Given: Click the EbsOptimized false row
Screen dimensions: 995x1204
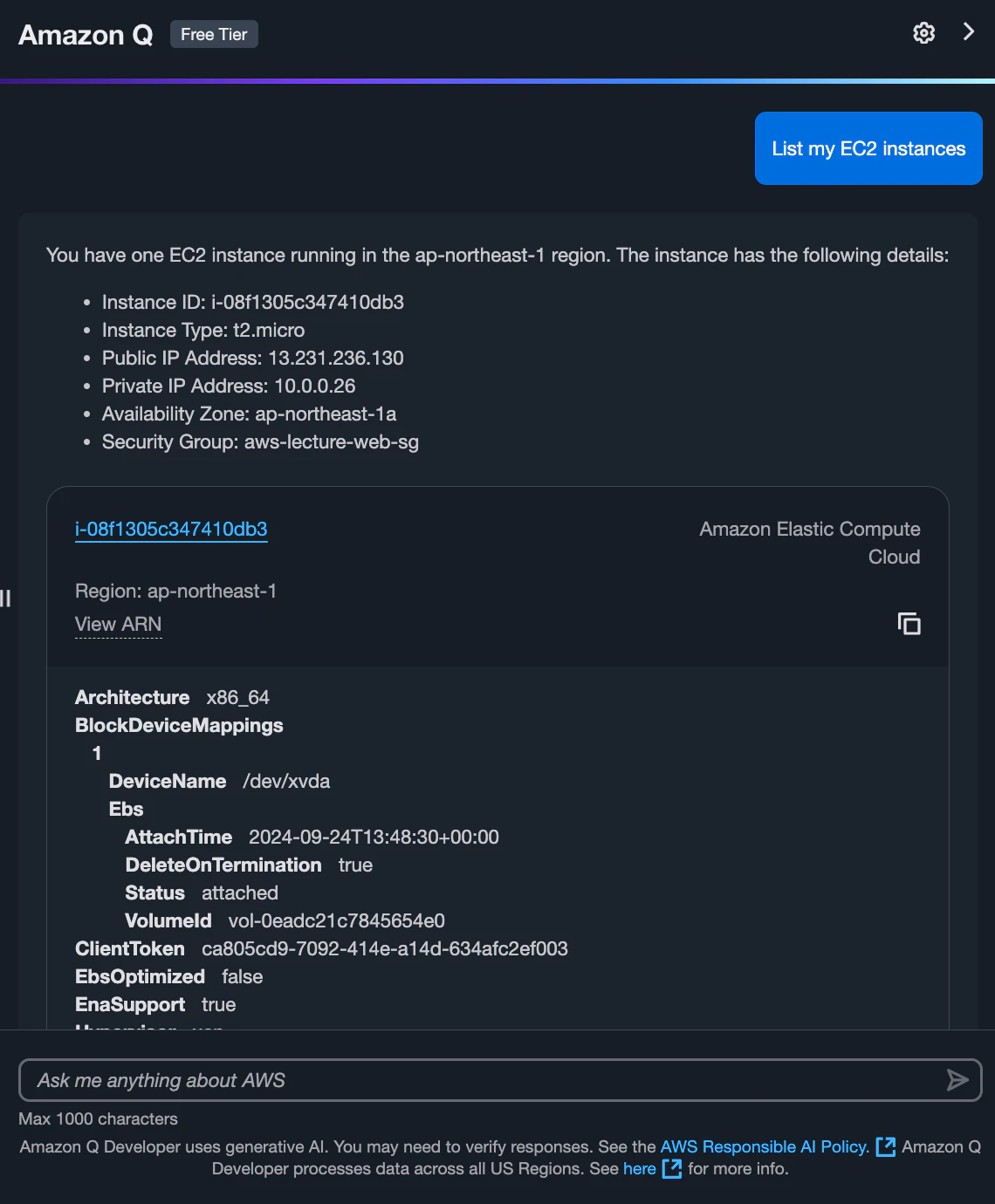Looking at the screenshot, I should [x=168, y=977].
